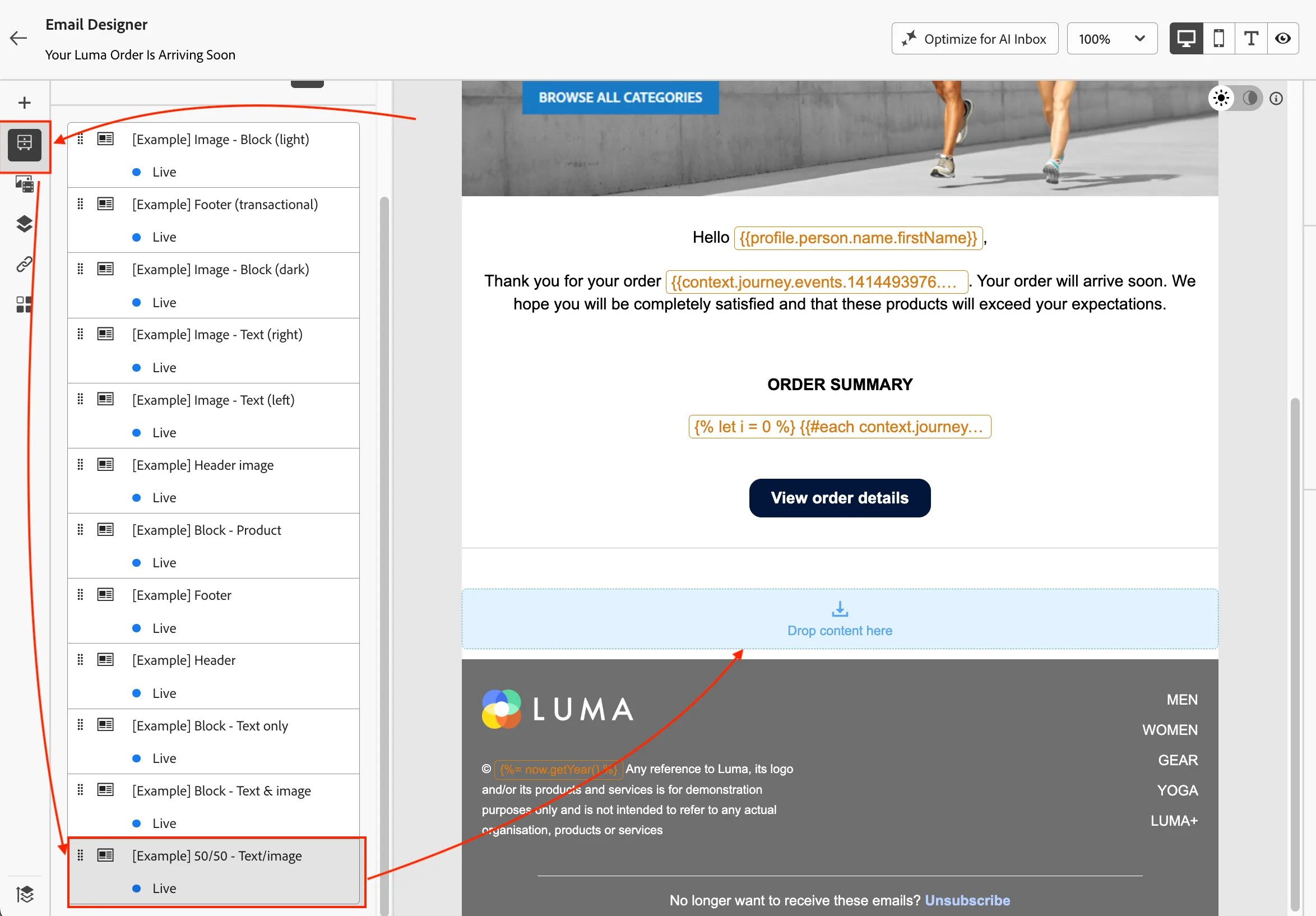The image size is (1316, 916).
Task: Click fragment icon beside Block - Text & image
Action: click(x=105, y=790)
